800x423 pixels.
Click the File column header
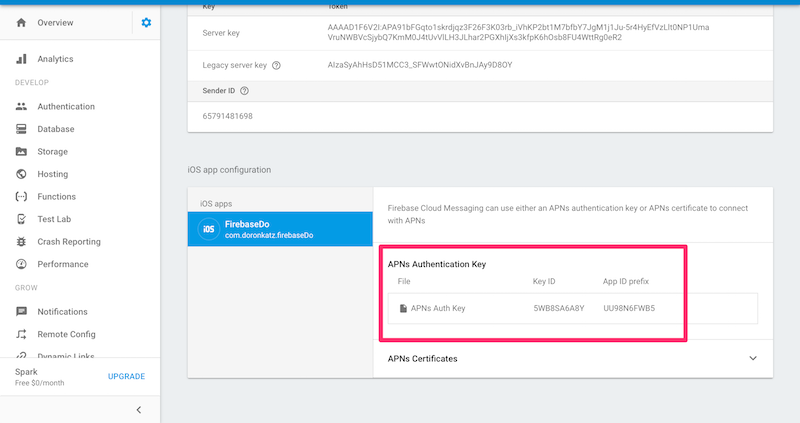pyautogui.click(x=404, y=281)
